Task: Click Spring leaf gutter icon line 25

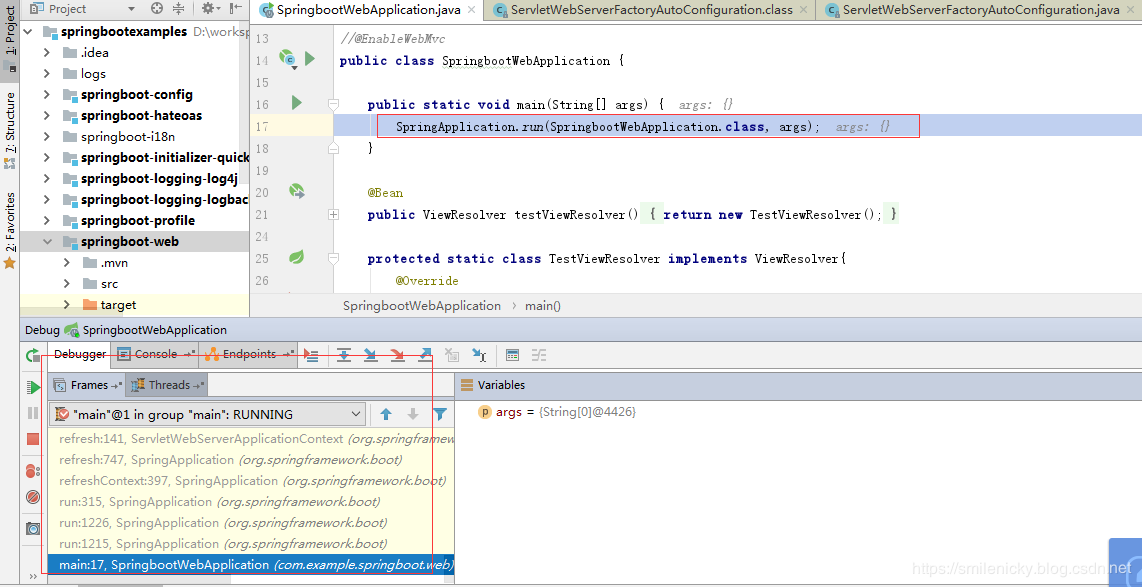Action: [x=296, y=257]
